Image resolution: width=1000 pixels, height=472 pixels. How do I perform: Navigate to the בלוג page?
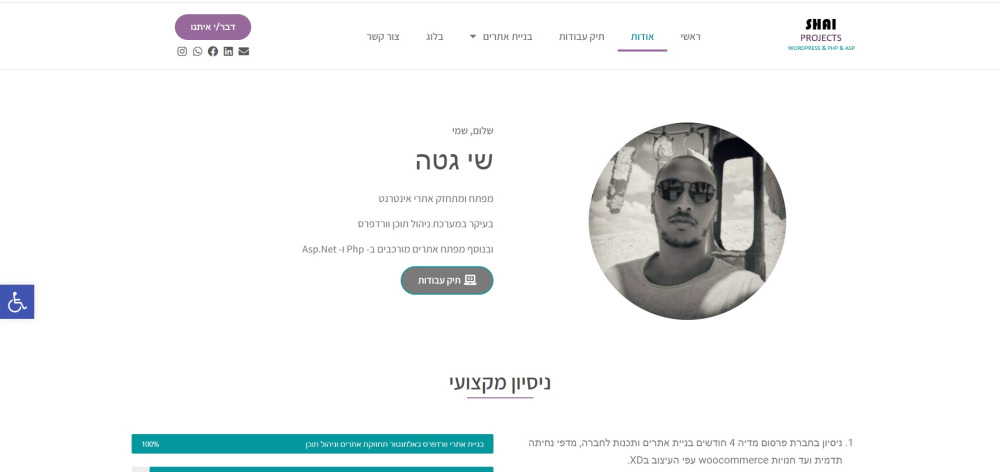tap(434, 36)
